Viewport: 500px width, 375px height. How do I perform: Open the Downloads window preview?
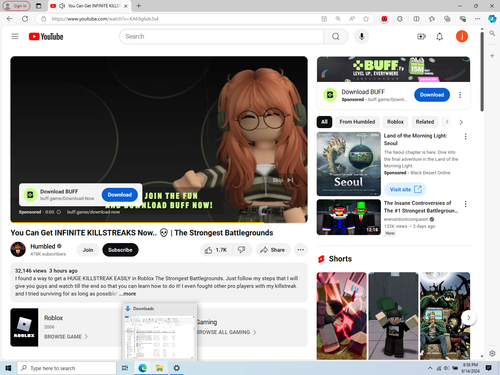pyautogui.click(x=160, y=332)
